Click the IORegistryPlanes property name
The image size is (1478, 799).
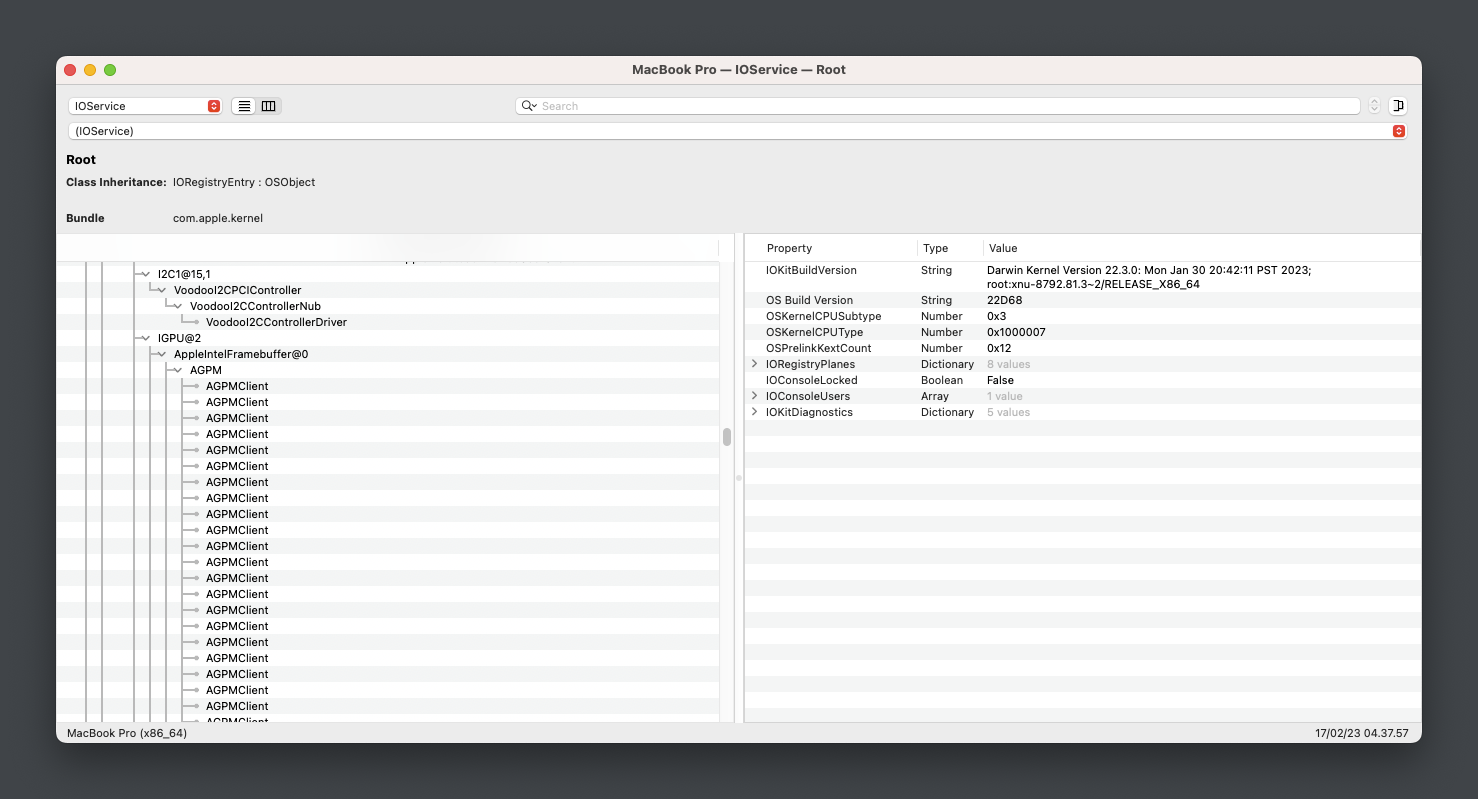click(810, 364)
